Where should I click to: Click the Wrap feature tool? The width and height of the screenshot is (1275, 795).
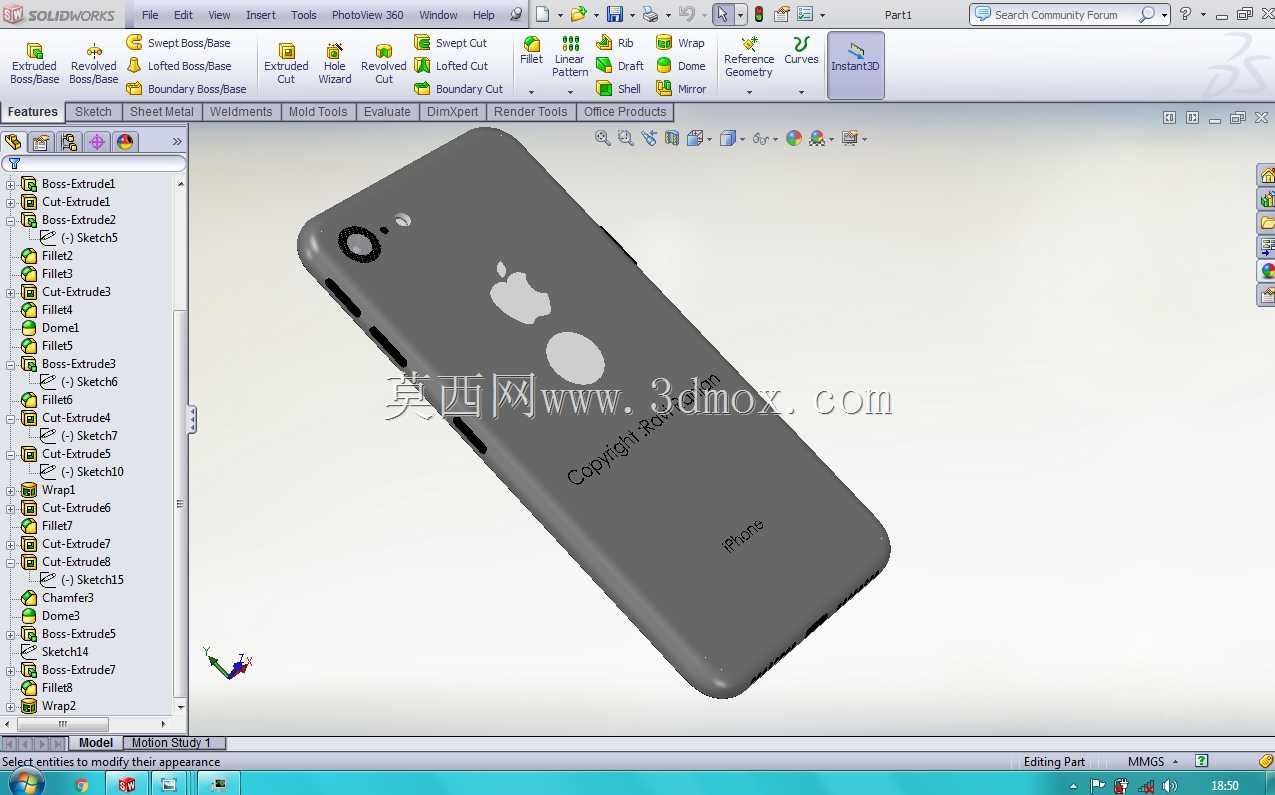coord(680,43)
